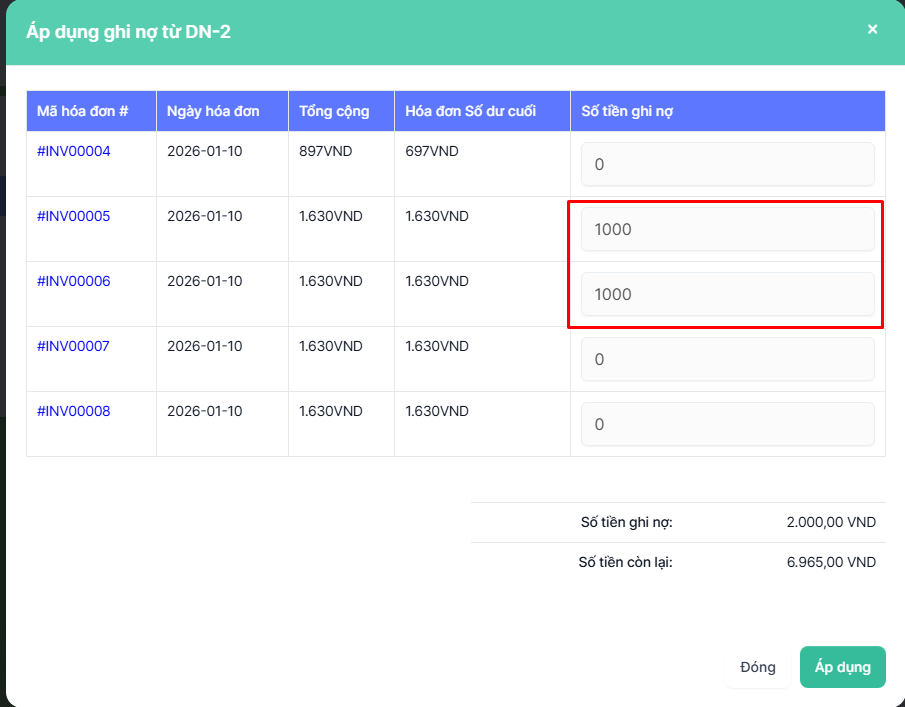Click the 1000 amount field for #INV00006

(727, 294)
